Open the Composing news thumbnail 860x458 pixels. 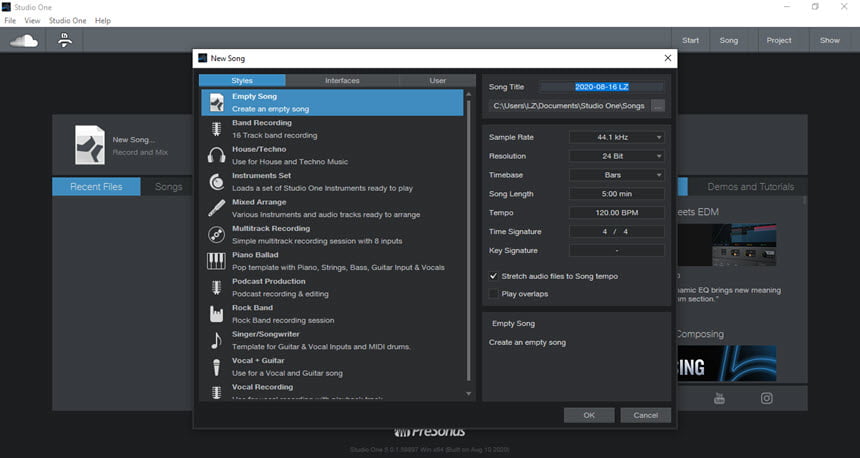tap(727, 363)
